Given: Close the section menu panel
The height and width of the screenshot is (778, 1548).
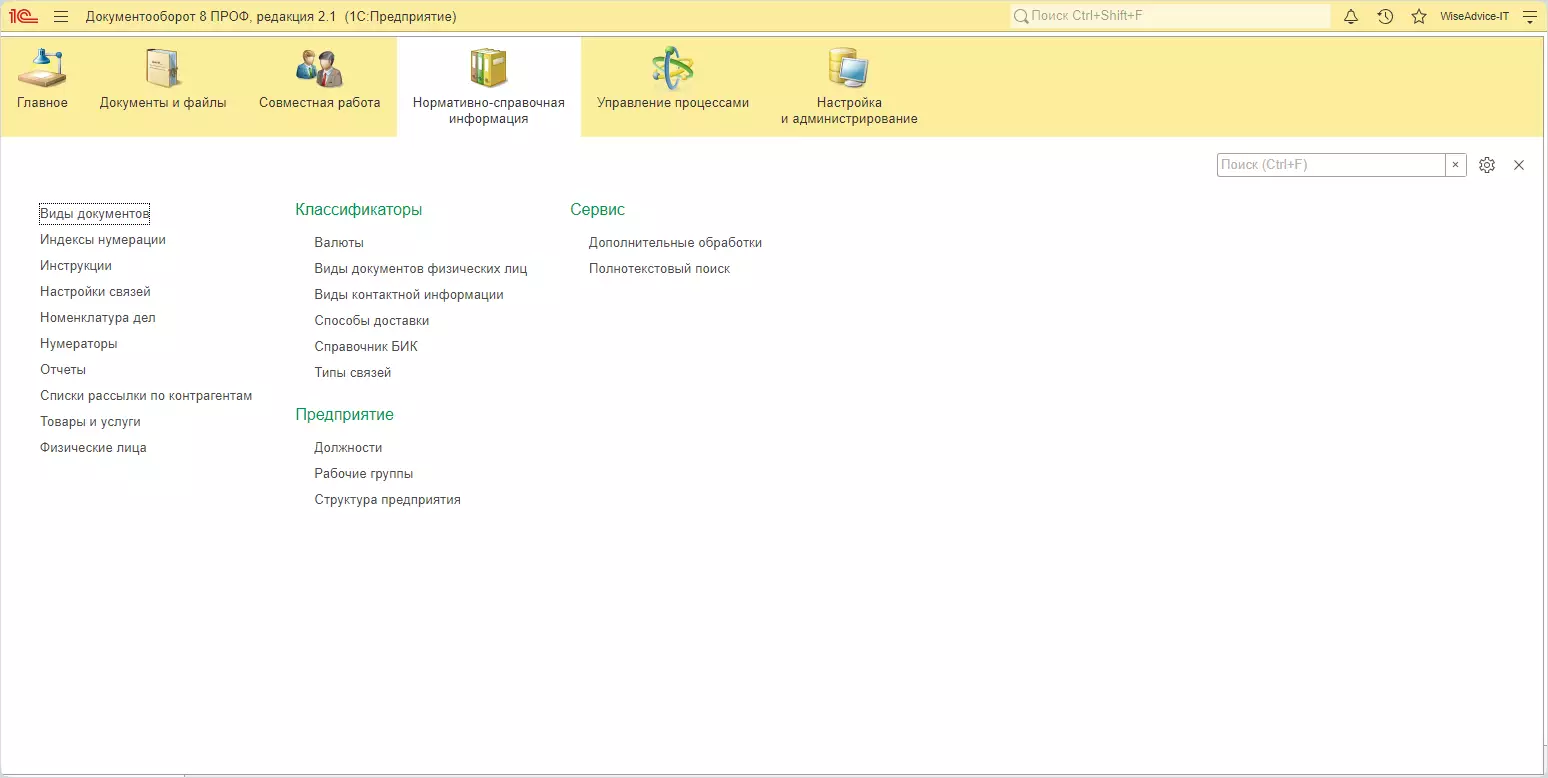Looking at the screenshot, I should [x=1519, y=165].
